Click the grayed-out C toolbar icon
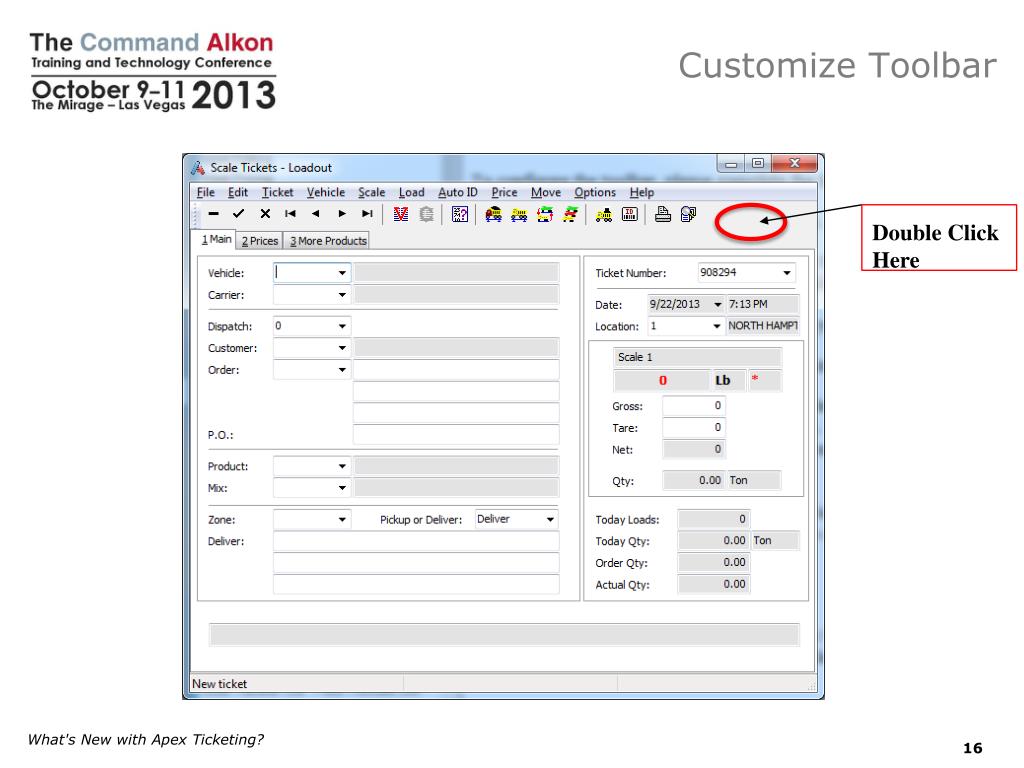The width and height of the screenshot is (1024, 768). point(426,214)
